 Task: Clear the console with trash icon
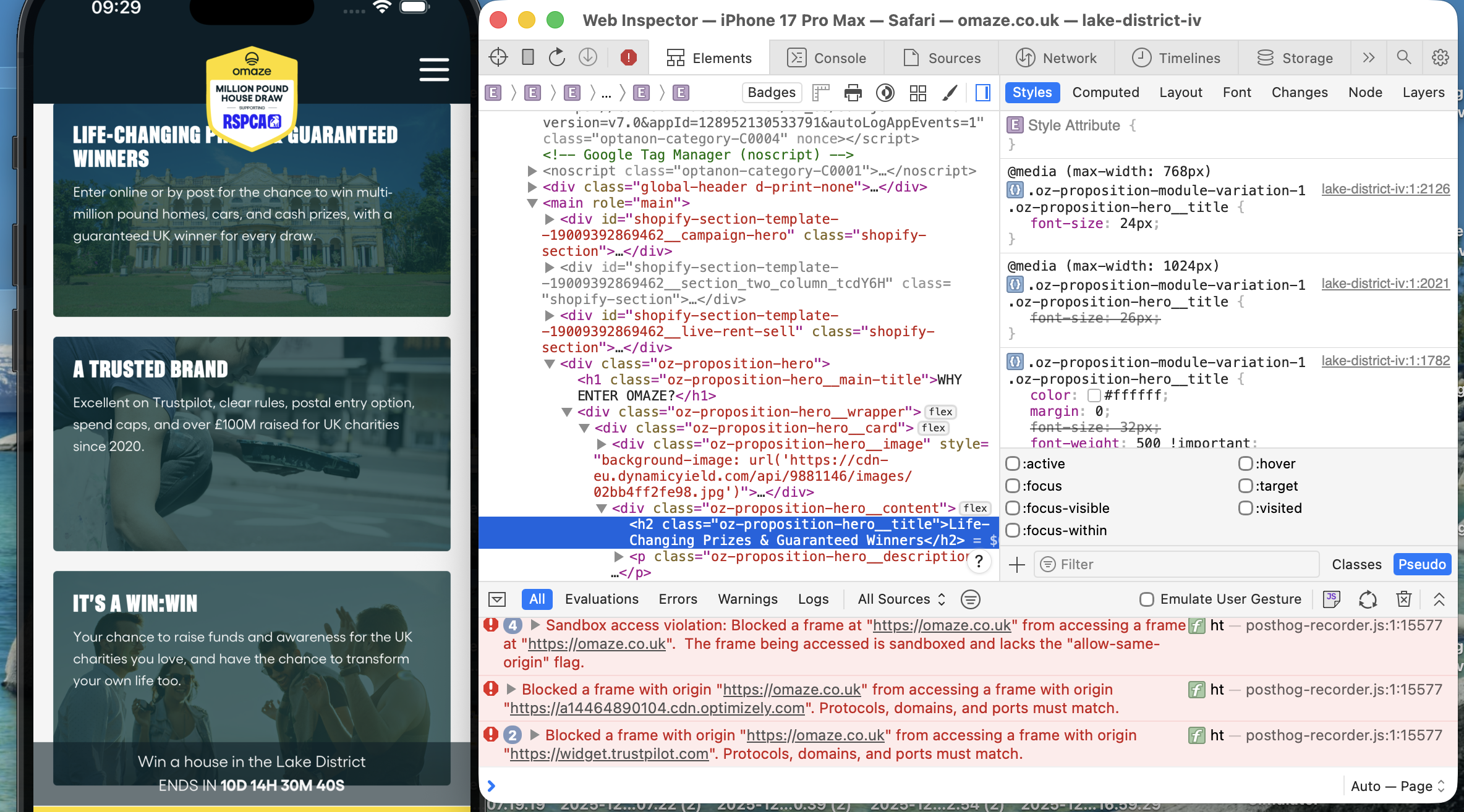[x=1403, y=599]
